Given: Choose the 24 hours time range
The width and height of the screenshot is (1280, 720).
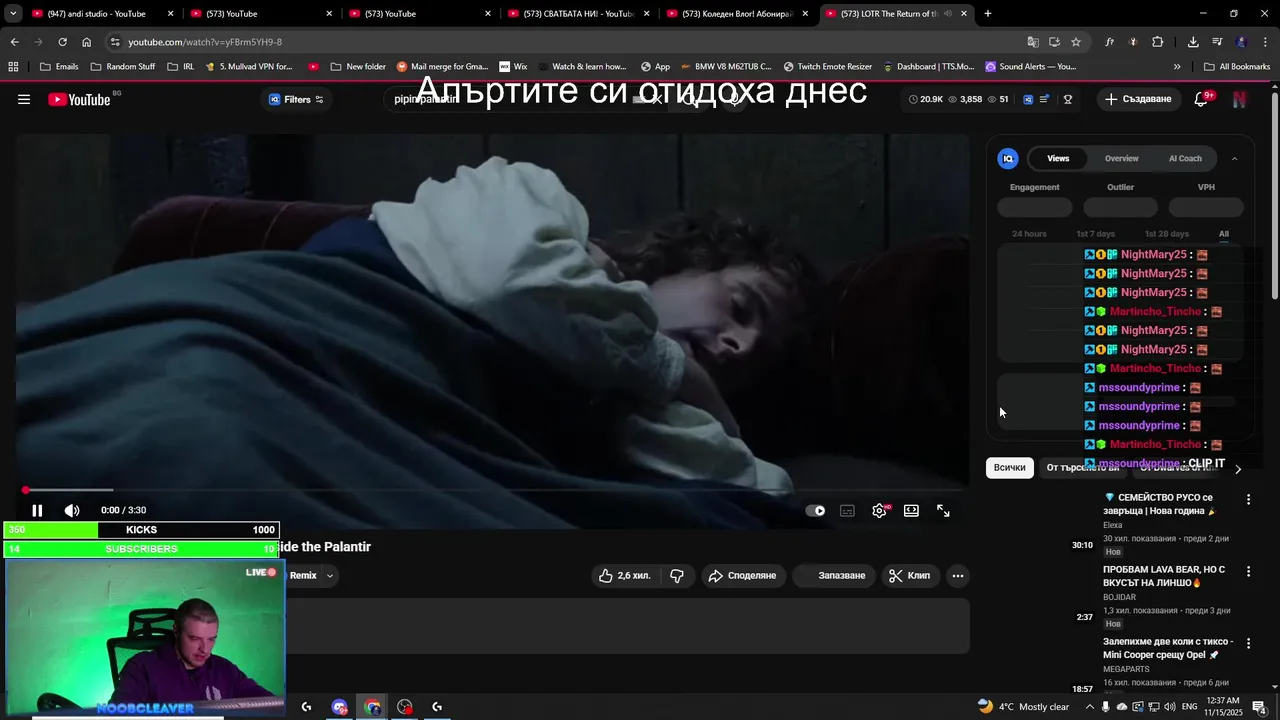Looking at the screenshot, I should point(1029,234).
